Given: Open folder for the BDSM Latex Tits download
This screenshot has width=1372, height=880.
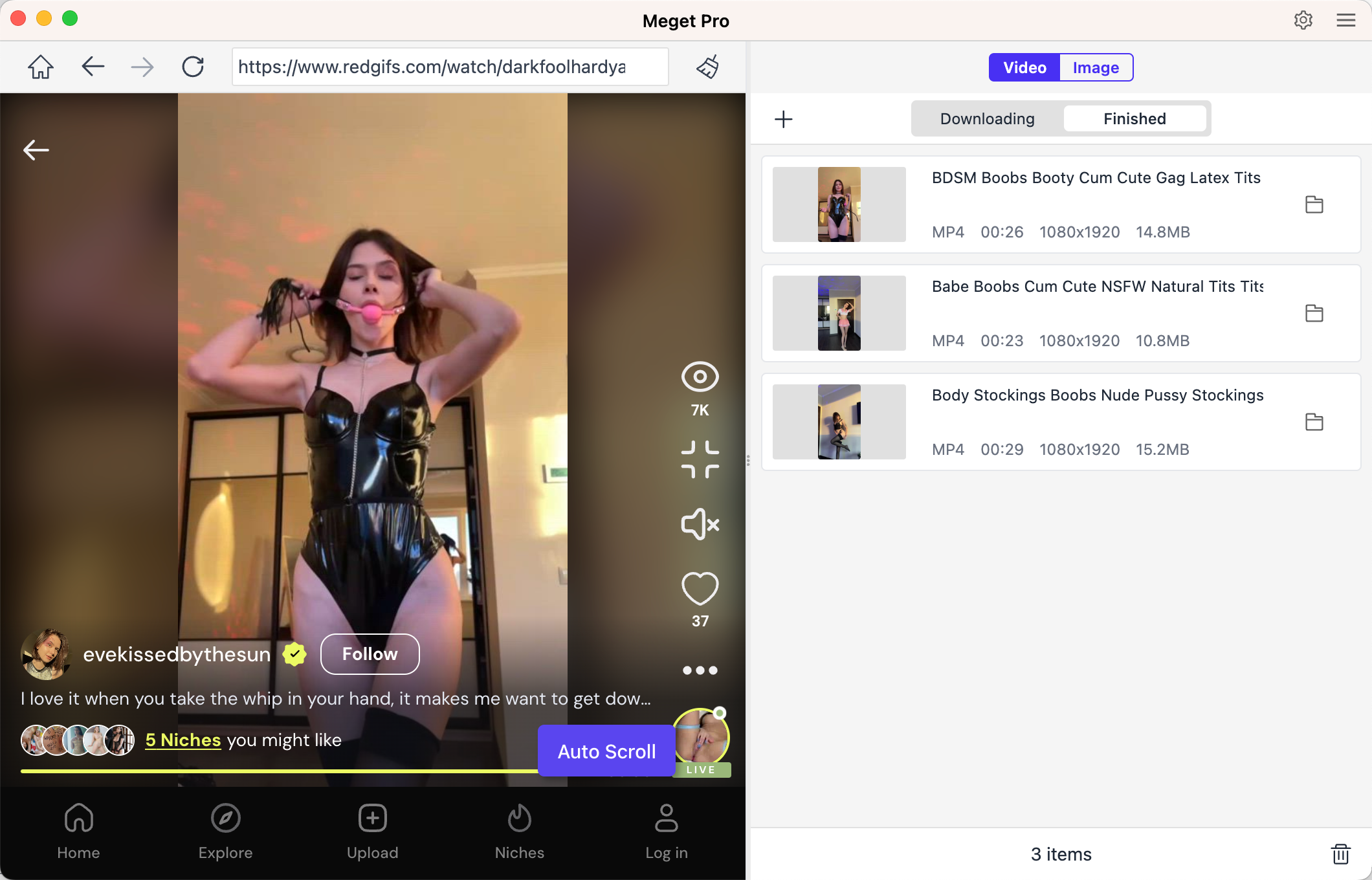Looking at the screenshot, I should click(1315, 204).
